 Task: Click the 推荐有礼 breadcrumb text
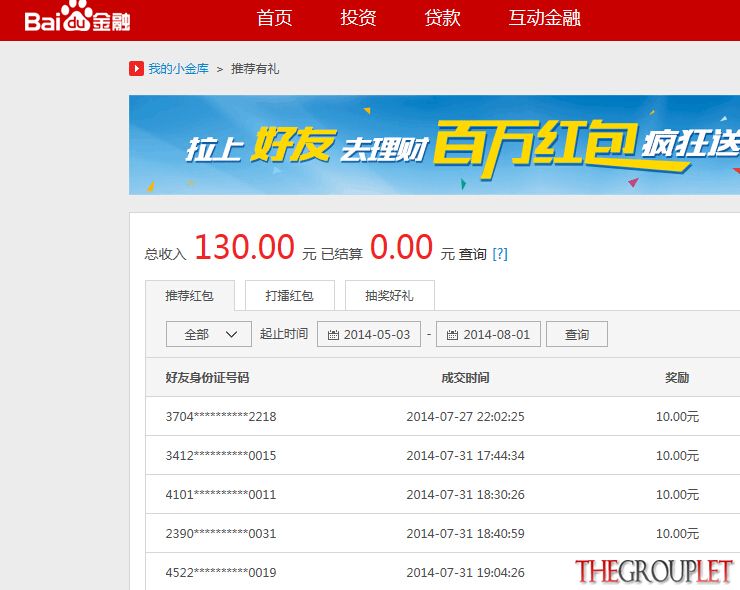pyautogui.click(x=255, y=69)
